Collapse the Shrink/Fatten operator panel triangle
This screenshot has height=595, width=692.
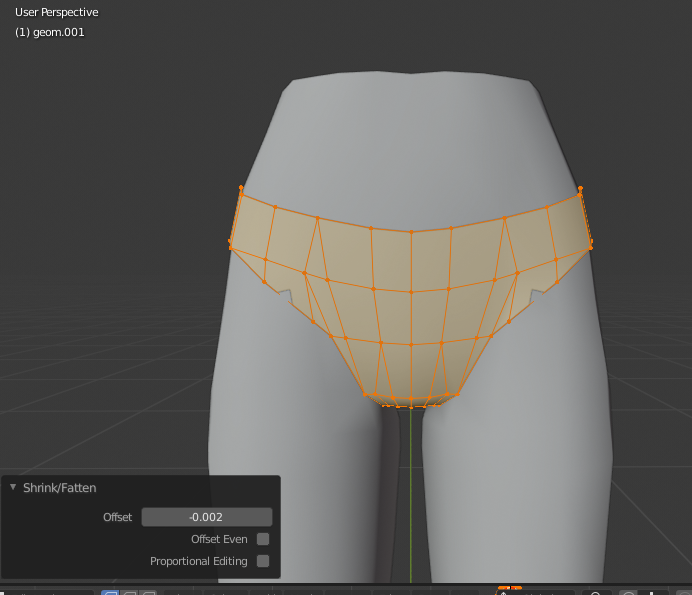coord(13,487)
